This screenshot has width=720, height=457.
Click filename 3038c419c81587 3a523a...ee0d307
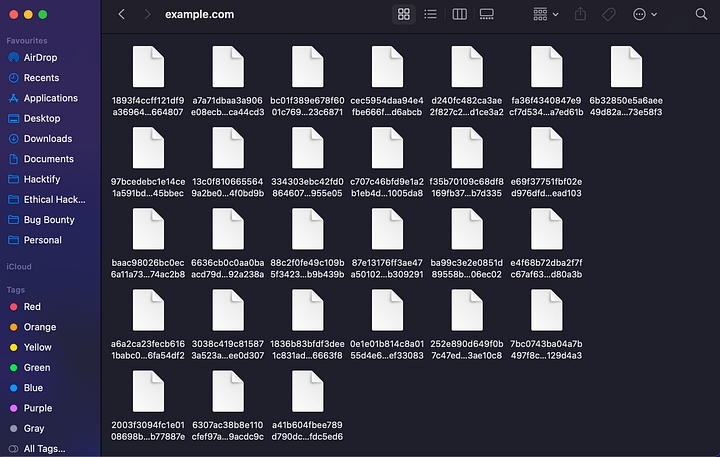pyautogui.click(x=228, y=350)
